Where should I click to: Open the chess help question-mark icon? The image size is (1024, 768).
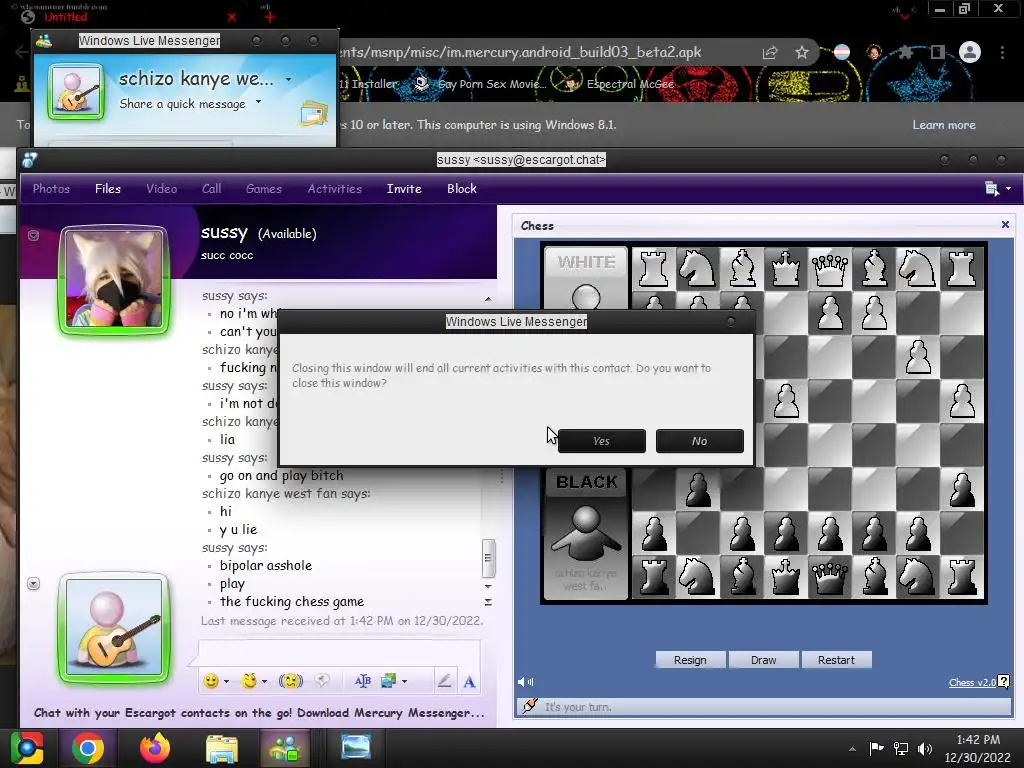point(1004,681)
